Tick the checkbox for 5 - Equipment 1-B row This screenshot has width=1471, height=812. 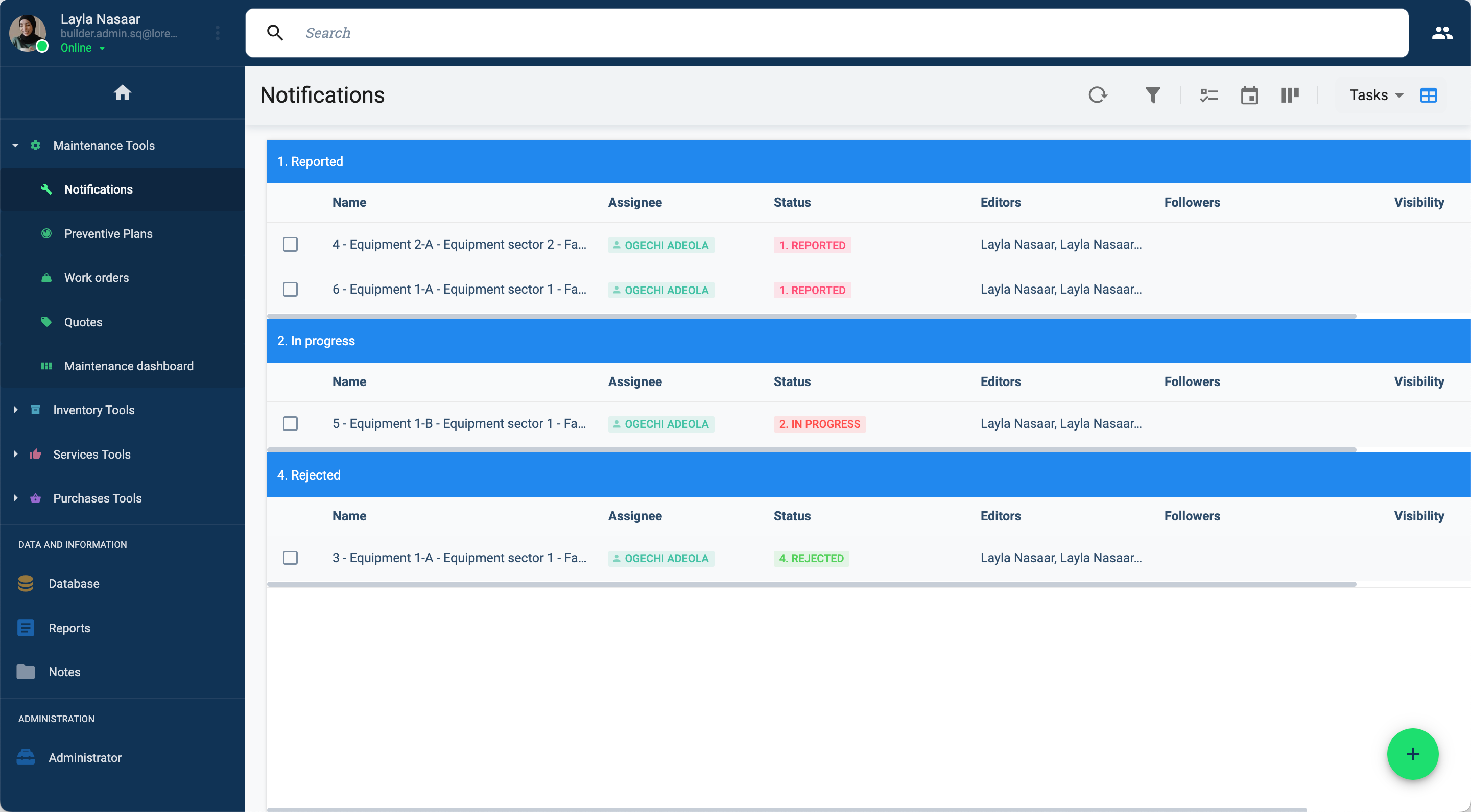tap(290, 424)
